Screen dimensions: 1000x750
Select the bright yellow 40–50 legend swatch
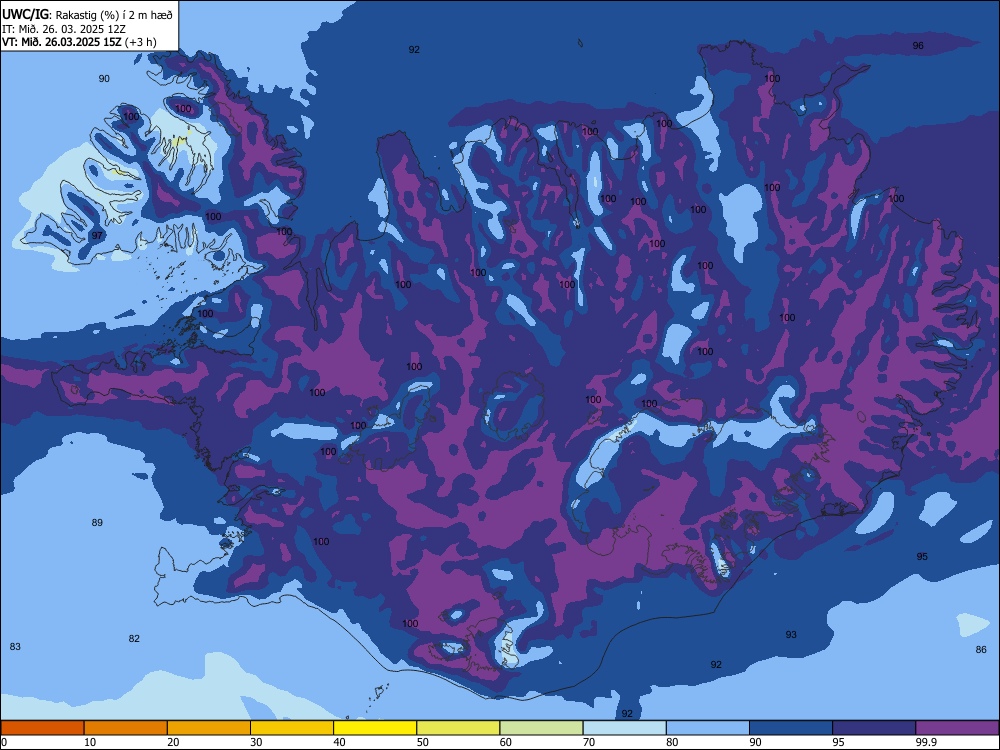point(375,728)
